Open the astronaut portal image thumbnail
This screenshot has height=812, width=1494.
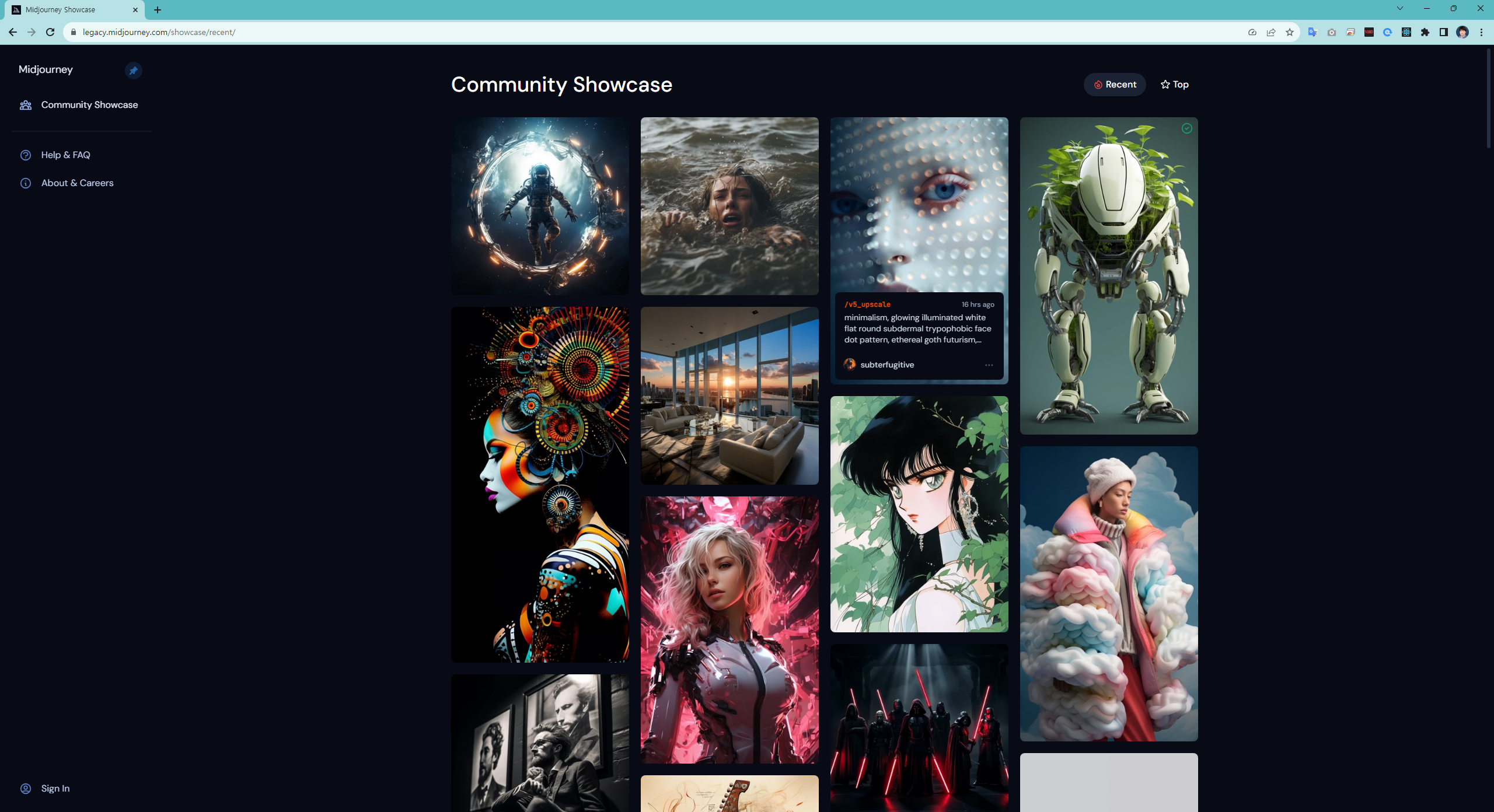(540, 206)
